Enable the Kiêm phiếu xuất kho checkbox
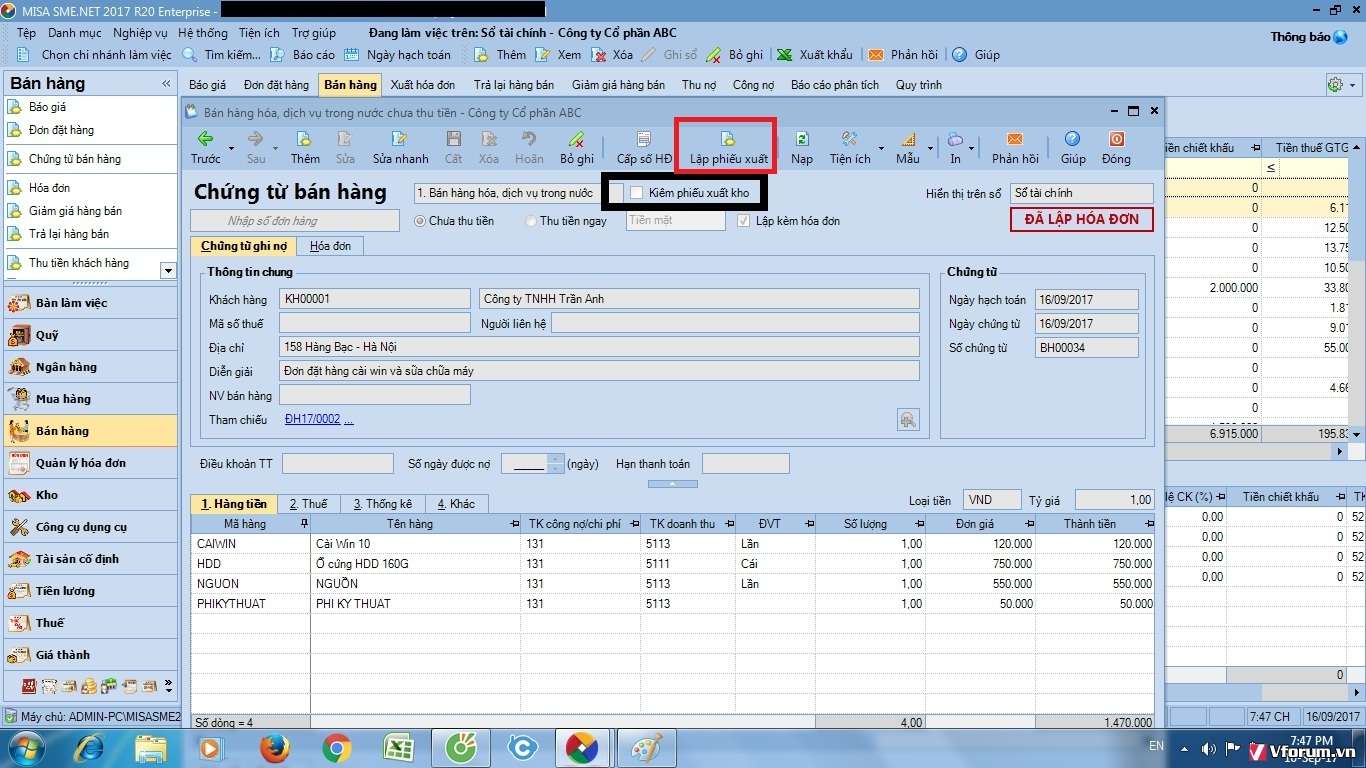Screen dimensions: 1366x768 637,193
